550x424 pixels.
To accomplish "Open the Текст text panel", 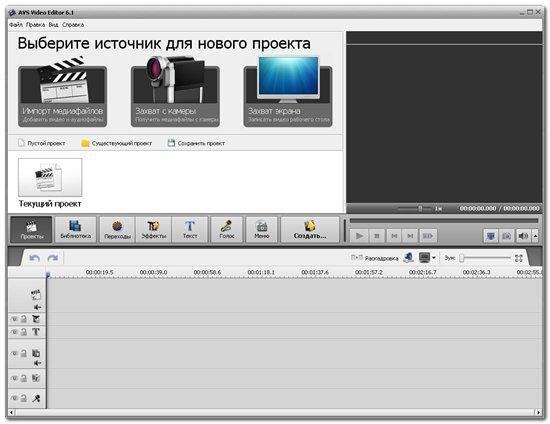I will tap(190, 230).
